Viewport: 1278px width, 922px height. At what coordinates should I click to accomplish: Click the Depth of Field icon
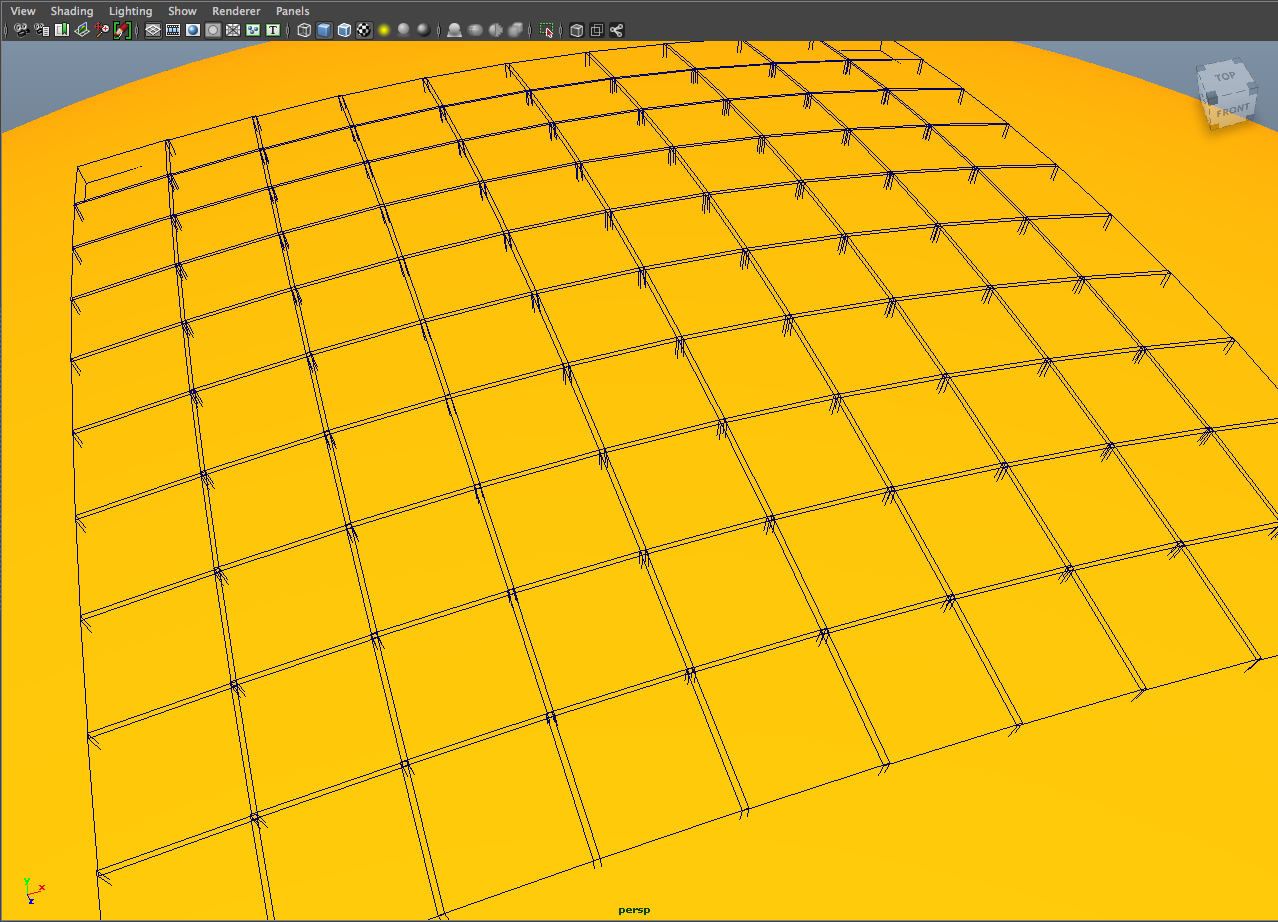514,30
